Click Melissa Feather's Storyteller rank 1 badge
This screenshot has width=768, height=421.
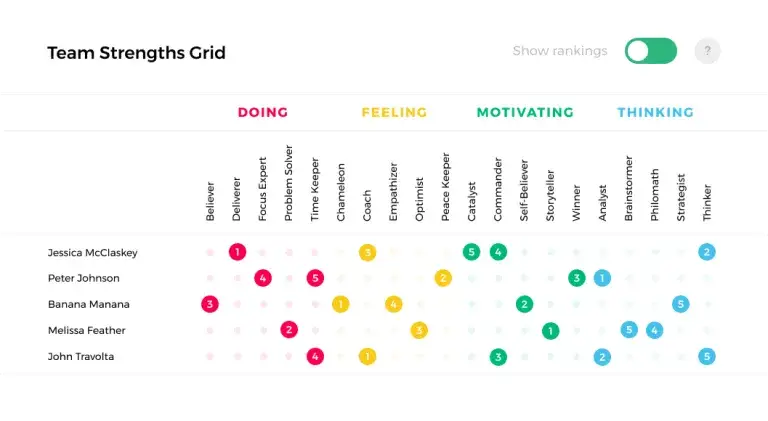click(550, 330)
